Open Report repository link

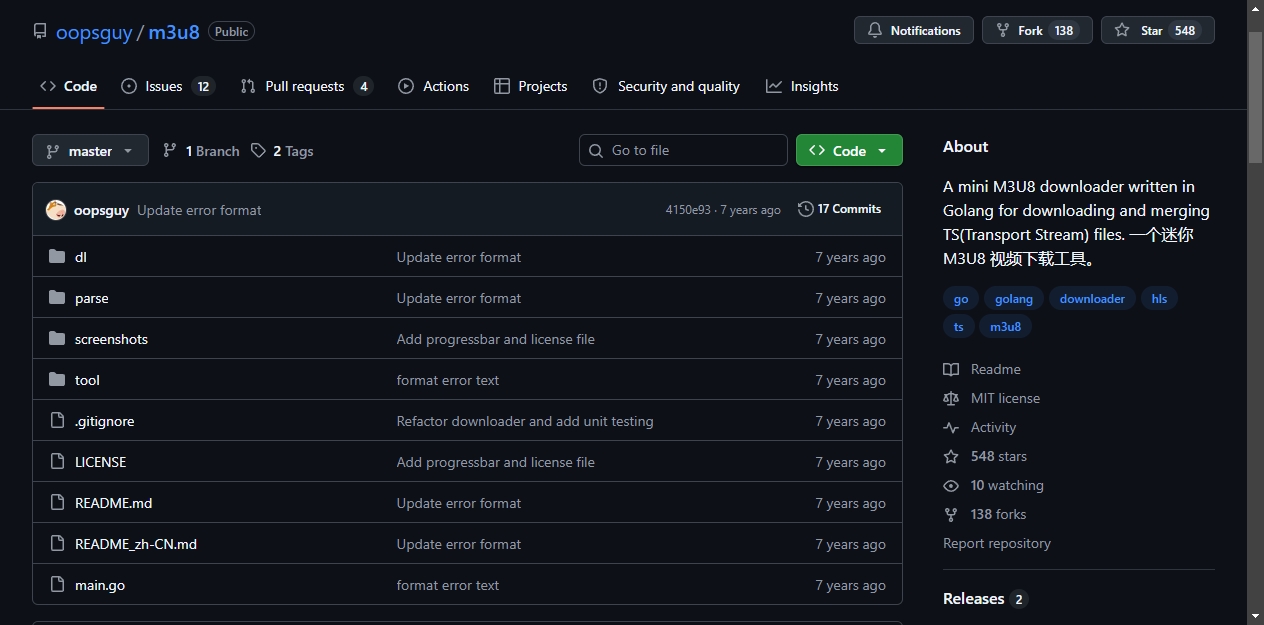pos(997,543)
